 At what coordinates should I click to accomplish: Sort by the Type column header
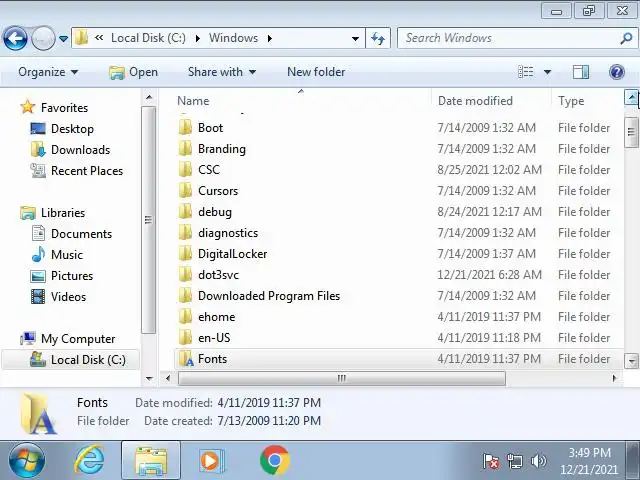(x=571, y=101)
